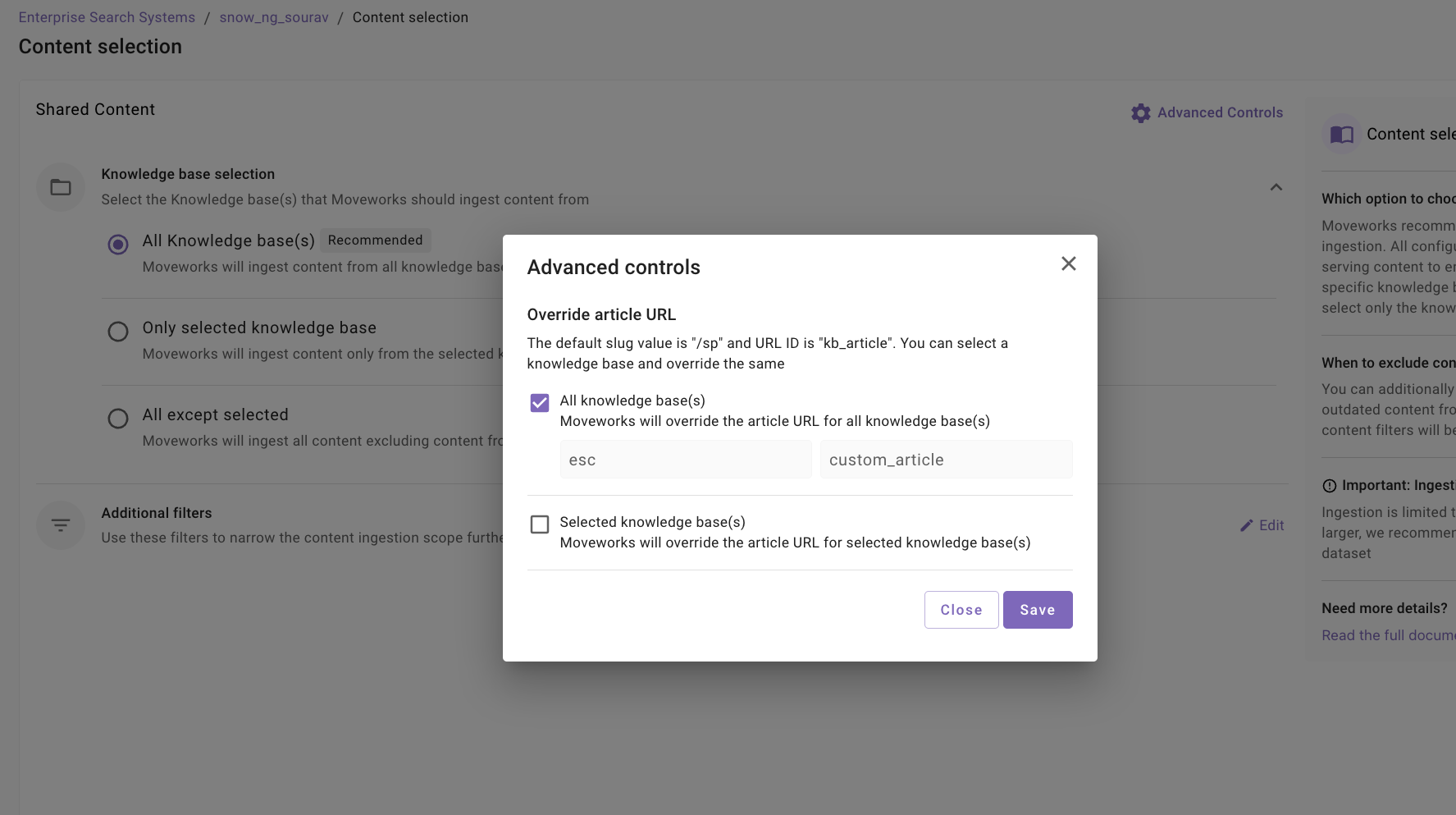Click the pencil icon next to Edit

(x=1247, y=525)
